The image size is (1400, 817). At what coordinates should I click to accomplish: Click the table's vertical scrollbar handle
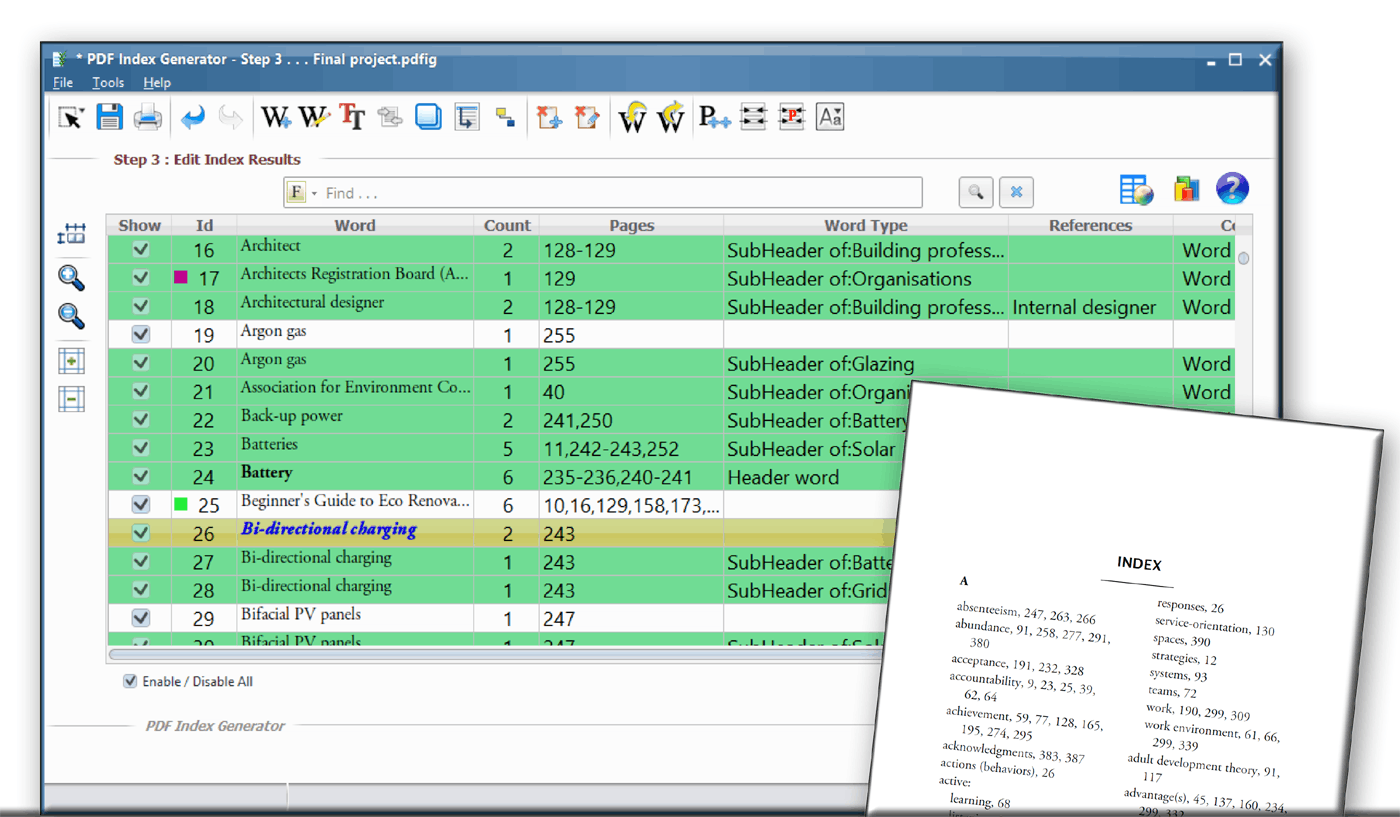(1244, 258)
